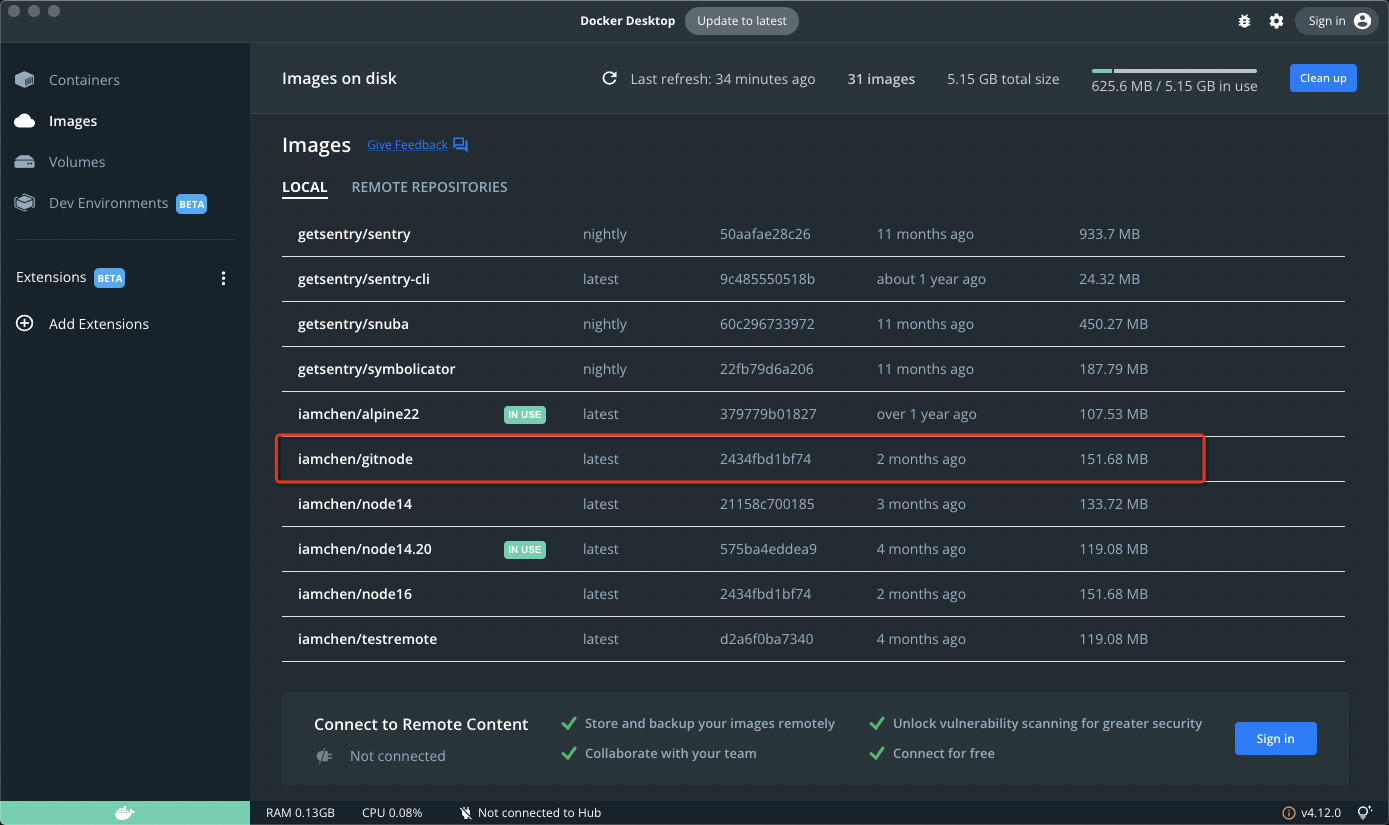Click the disk usage progress bar
Viewport: 1389px width, 825px height.
click(1174, 71)
